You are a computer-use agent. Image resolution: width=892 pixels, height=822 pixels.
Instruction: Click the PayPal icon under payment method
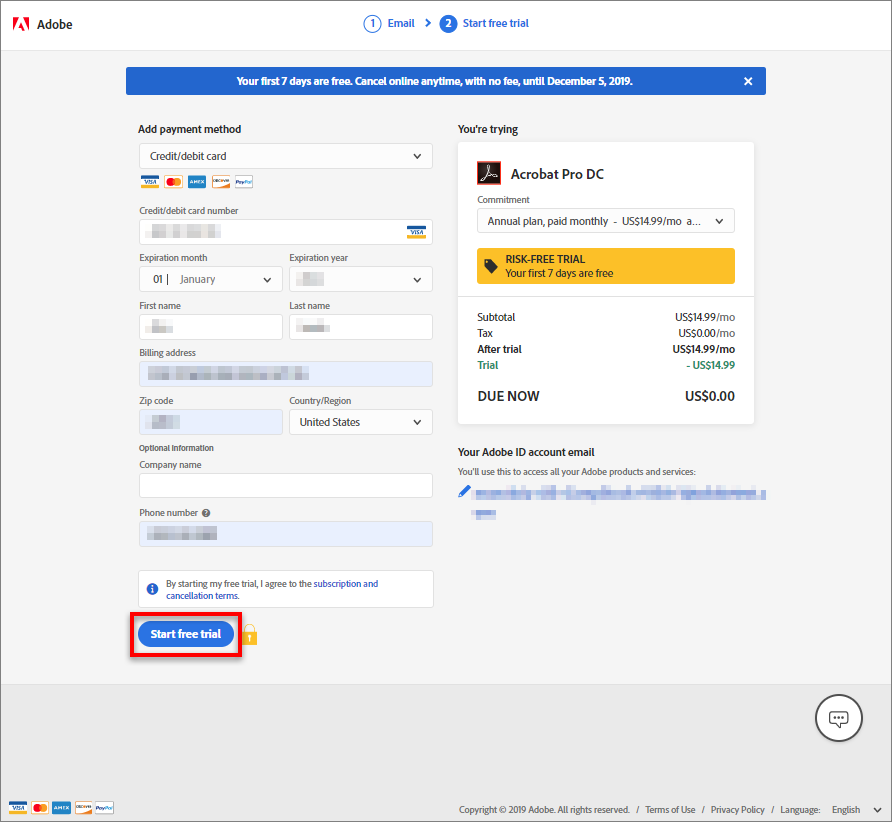click(x=244, y=182)
